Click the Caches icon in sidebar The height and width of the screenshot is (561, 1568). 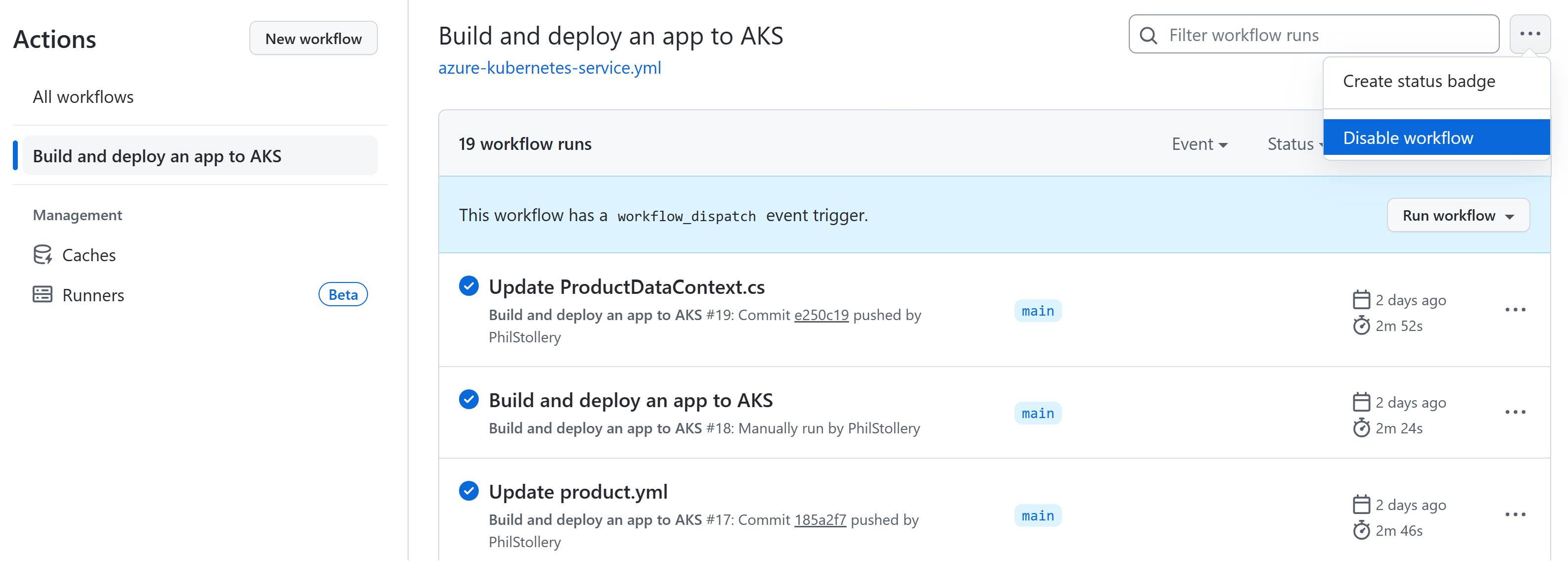[42, 254]
